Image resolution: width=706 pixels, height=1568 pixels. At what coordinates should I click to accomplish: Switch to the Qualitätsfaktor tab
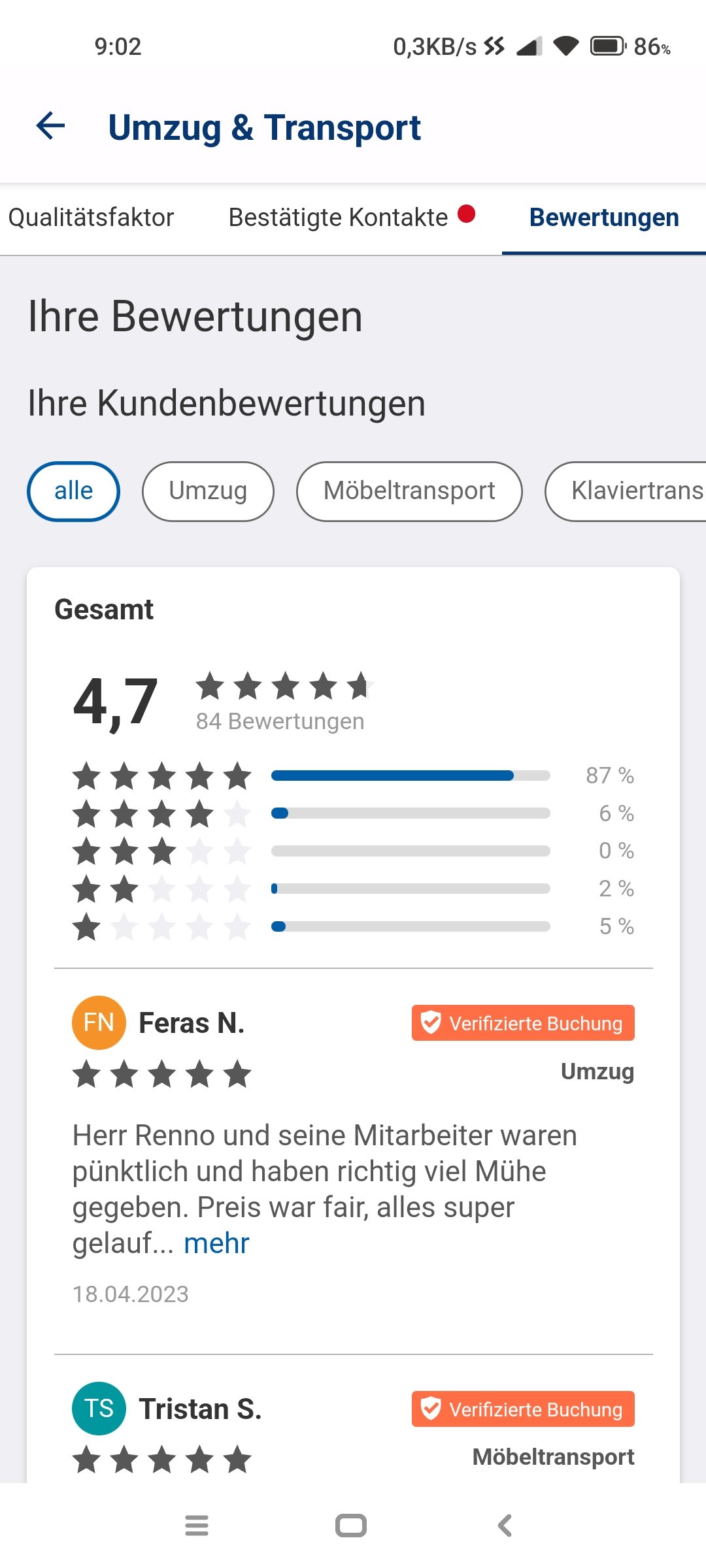[x=91, y=218]
